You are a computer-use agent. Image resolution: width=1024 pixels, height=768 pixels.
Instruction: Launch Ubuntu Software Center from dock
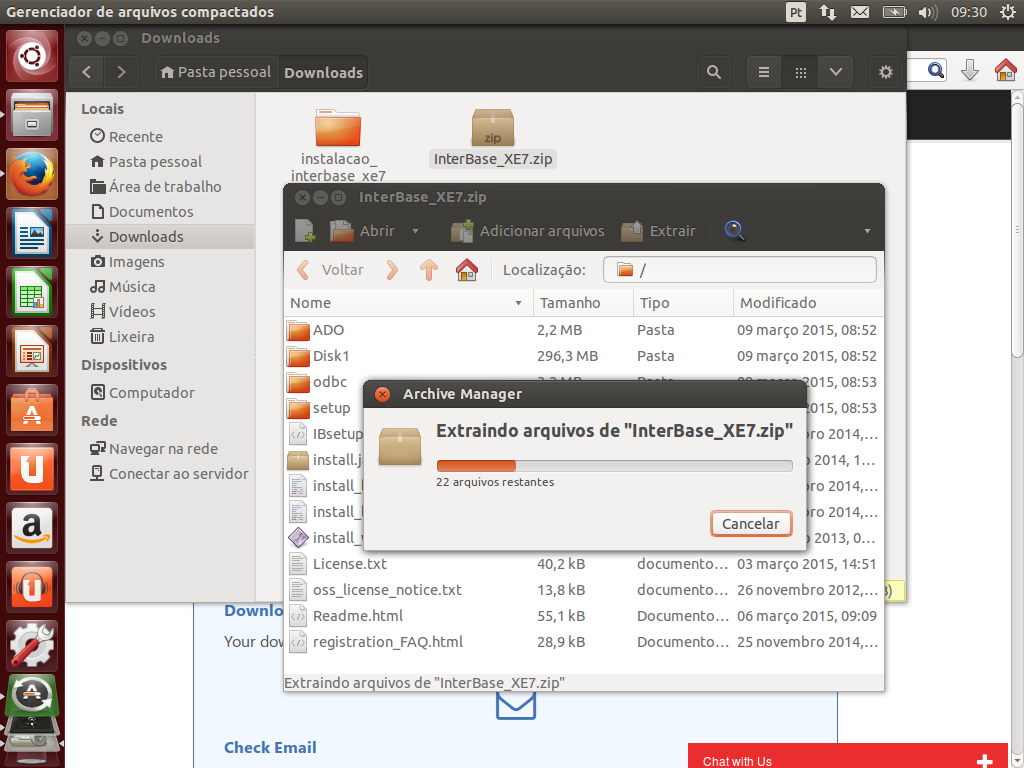click(x=32, y=409)
